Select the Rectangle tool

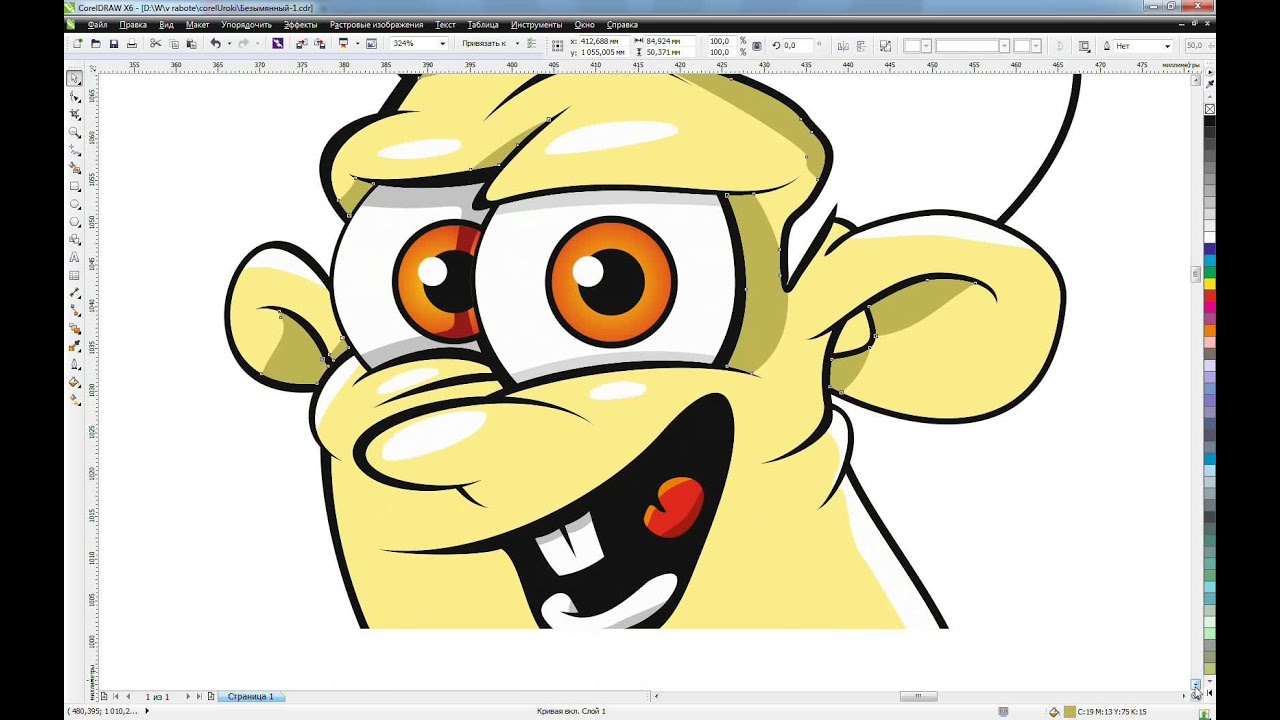pyautogui.click(x=75, y=187)
